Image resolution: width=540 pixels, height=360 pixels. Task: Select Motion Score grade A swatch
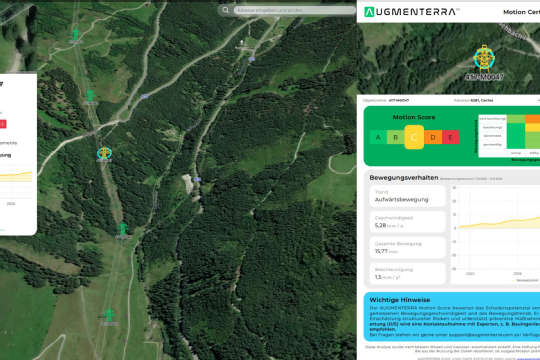click(378, 137)
